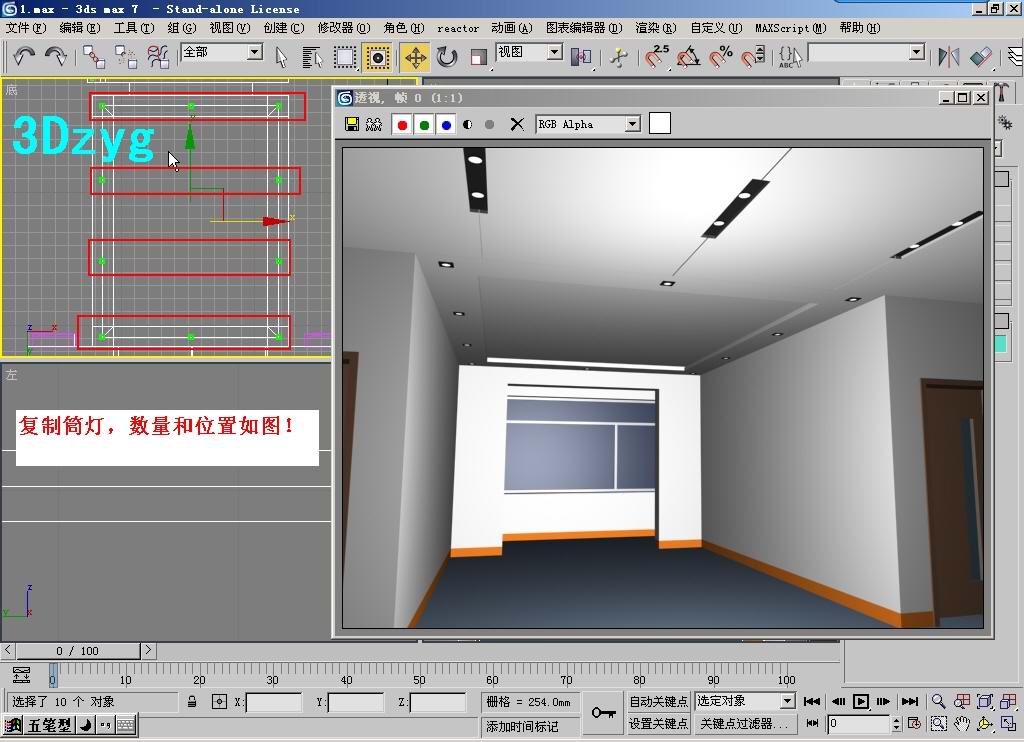The height and width of the screenshot is (742, 1024).
Task: Click the 关键点过滤器 button
Action: tap(743, 723)
